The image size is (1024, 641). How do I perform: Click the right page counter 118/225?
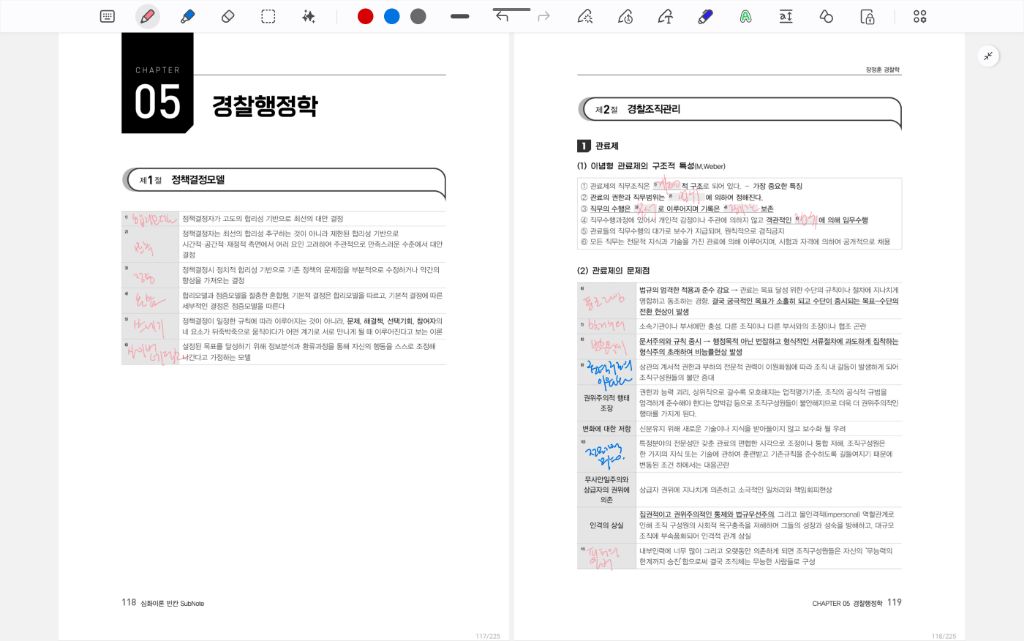coord(944,636)
